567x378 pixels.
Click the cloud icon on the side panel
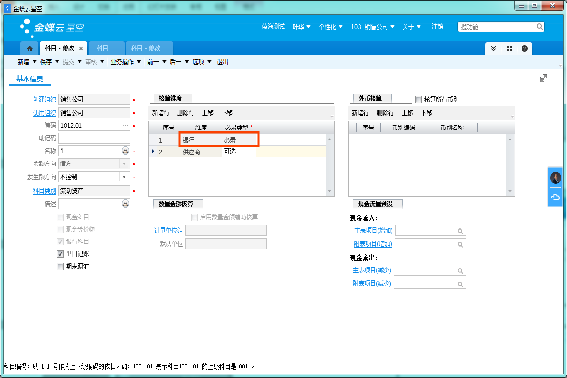tap(555, 197)
